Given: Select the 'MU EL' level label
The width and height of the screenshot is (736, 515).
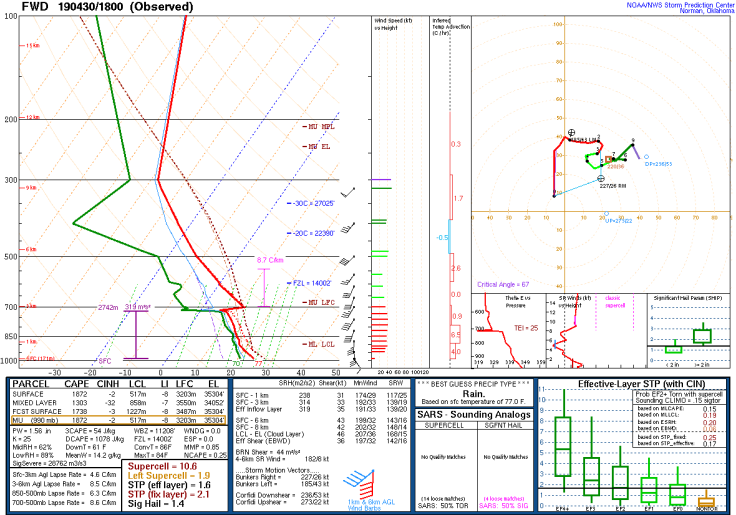Looking at the screenshot, I should point(317,146).
